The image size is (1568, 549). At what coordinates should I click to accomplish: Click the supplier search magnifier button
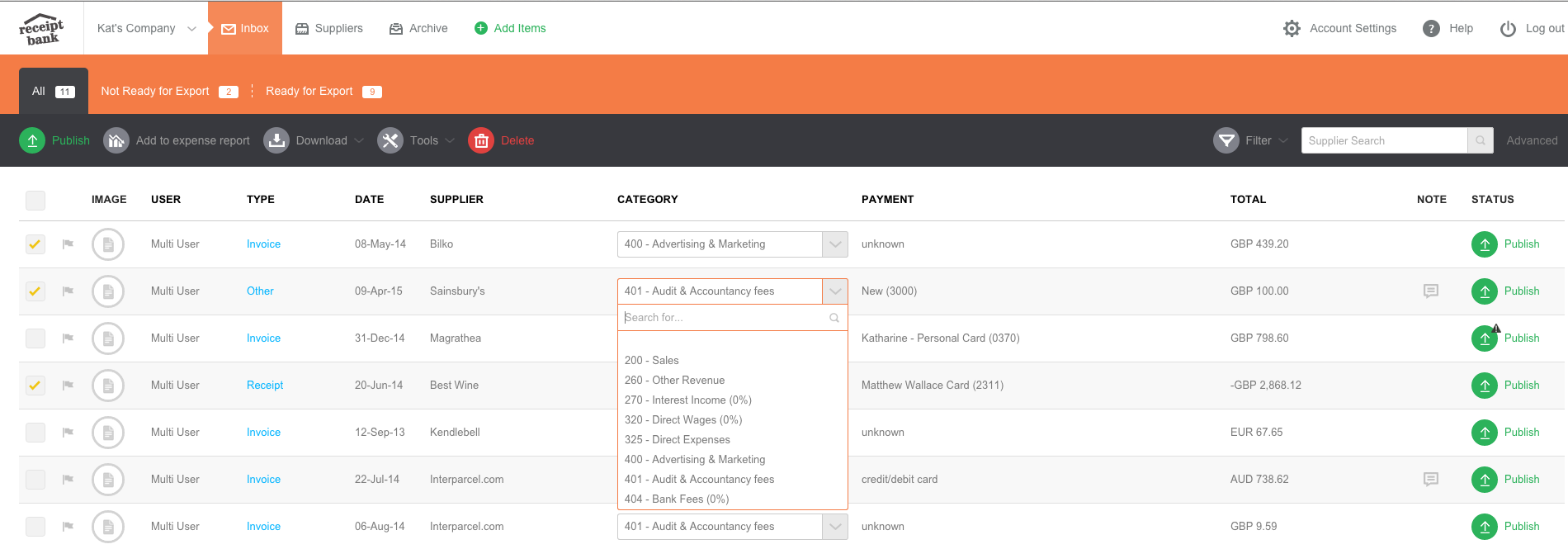[x=1481, y=140]
